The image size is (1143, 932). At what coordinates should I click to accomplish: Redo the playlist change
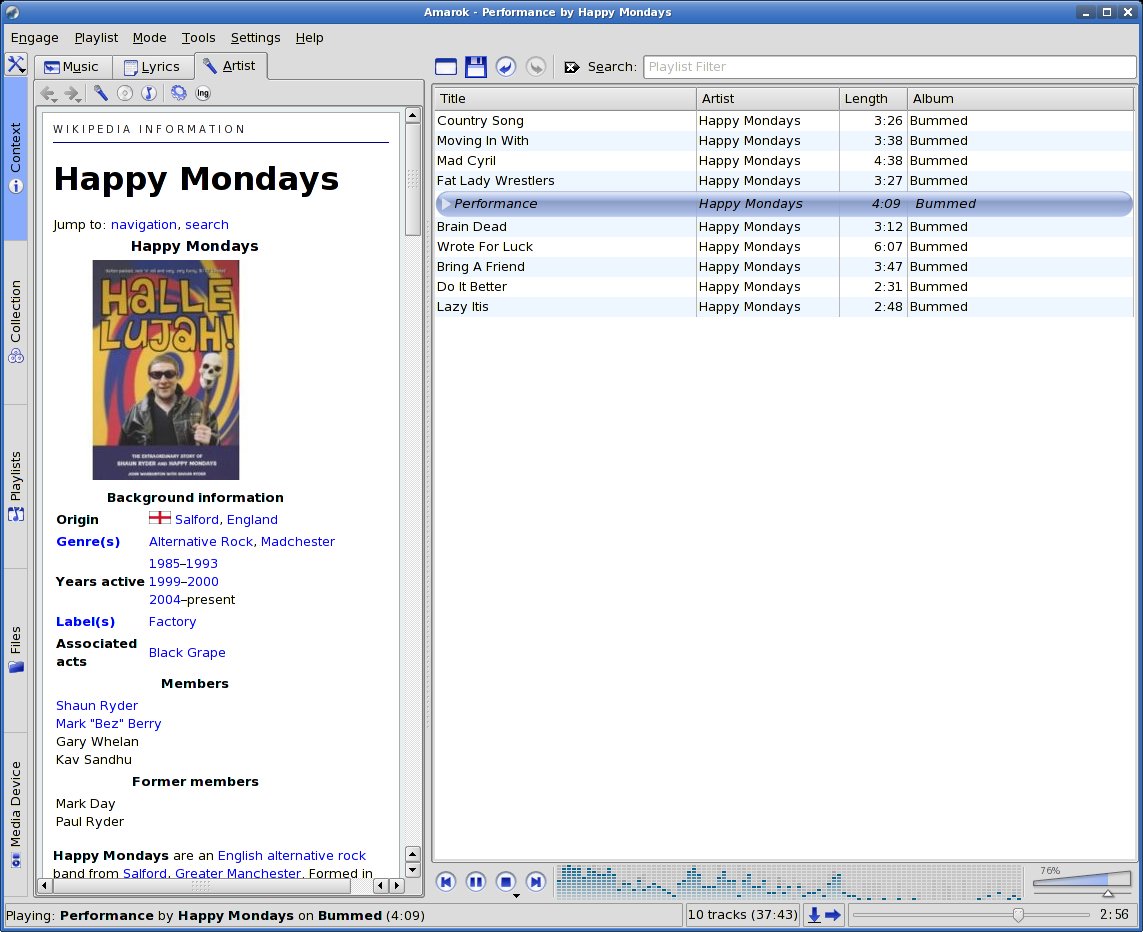[536, 66]
